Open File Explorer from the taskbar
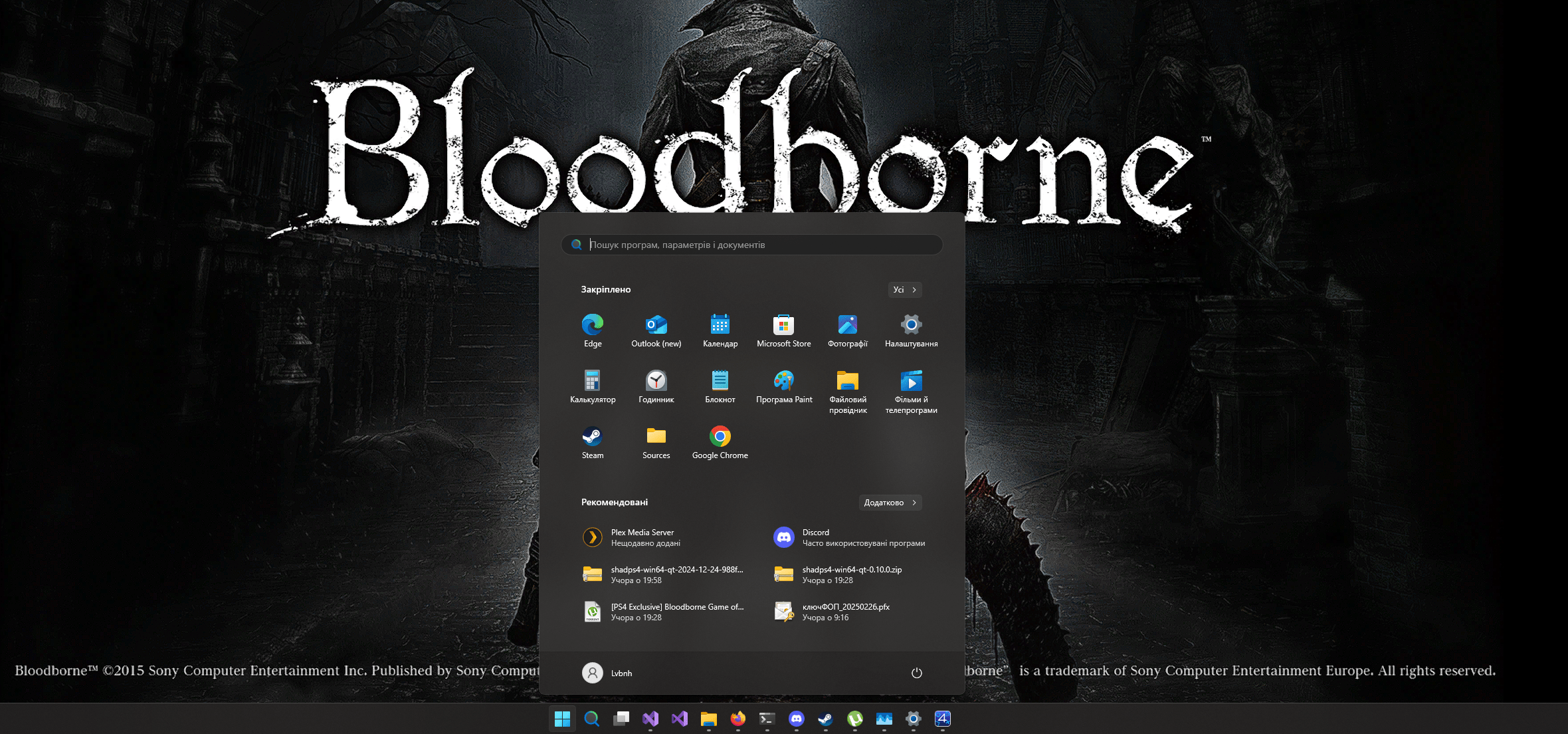This screenshot has width=1568, height=734. click(x=709, y=719)
